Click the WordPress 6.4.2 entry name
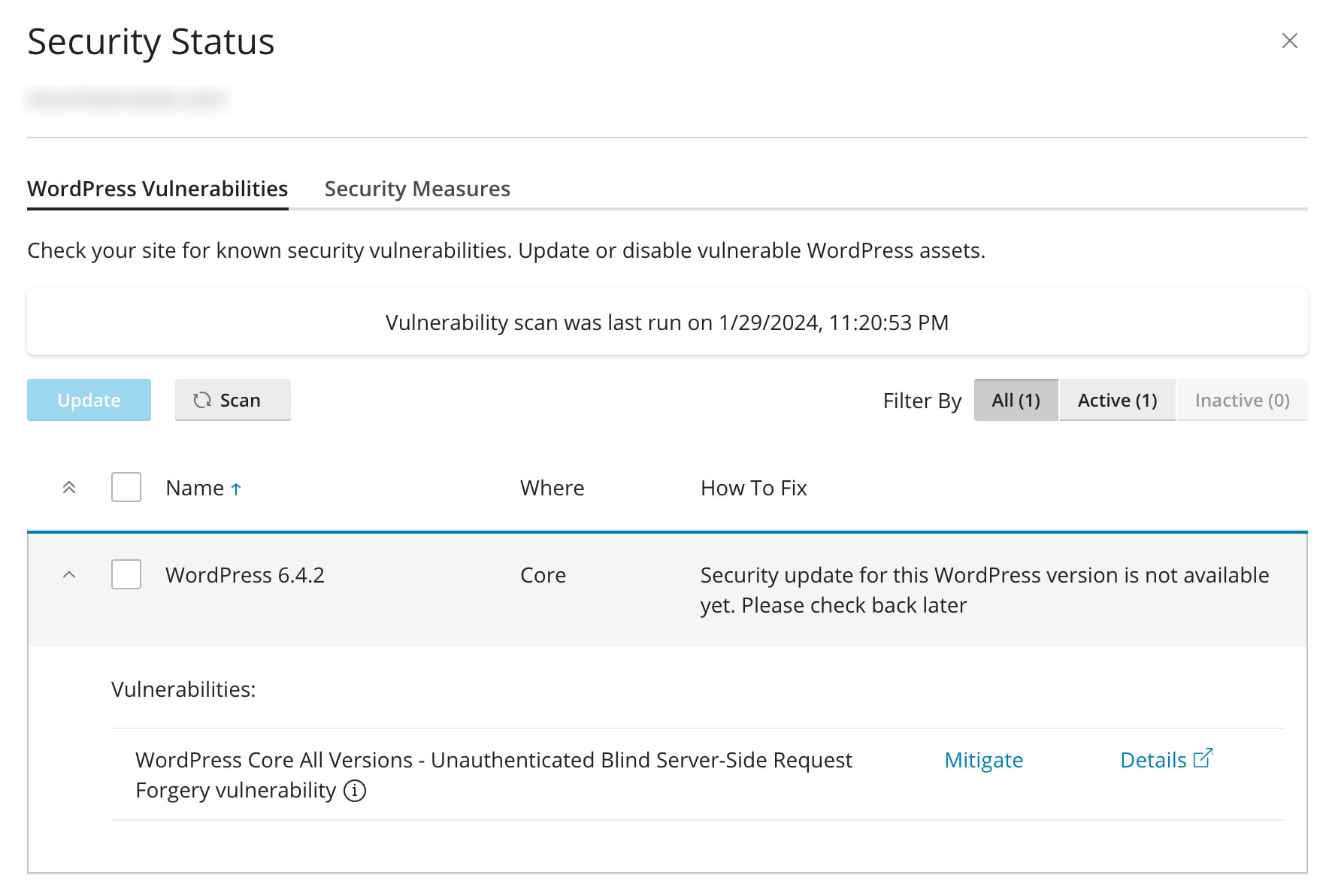Viewport: 1332px width, 896px height. [245, 576]
